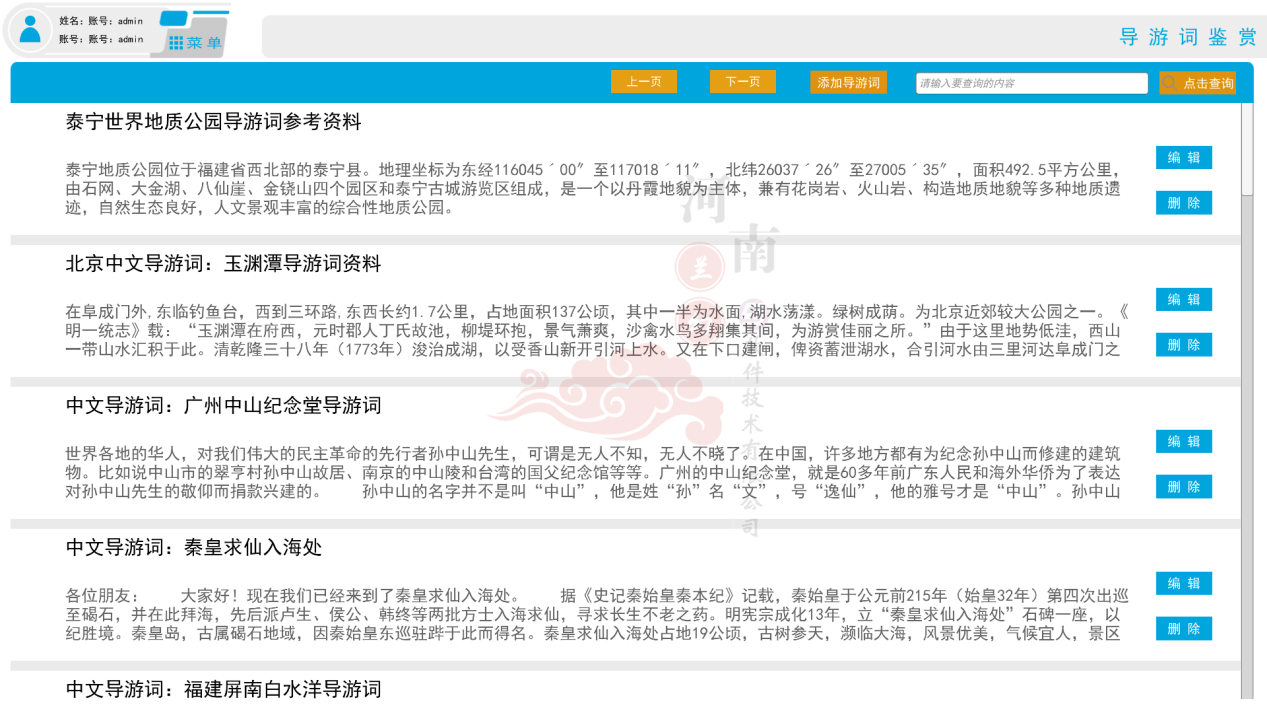The image size is (1267, 713).
Task: Open the 北京中文导游词 玉渊潭 title
Action: click(223, 264)
